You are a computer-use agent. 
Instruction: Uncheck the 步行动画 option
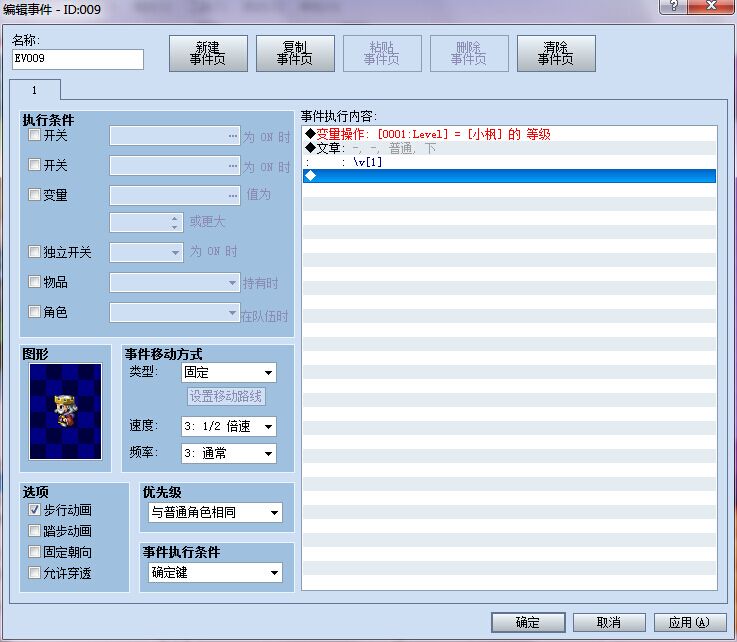coord(34,509)
